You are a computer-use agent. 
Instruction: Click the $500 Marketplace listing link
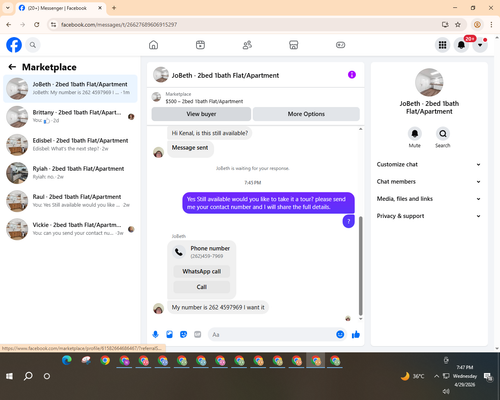[204, 101]
